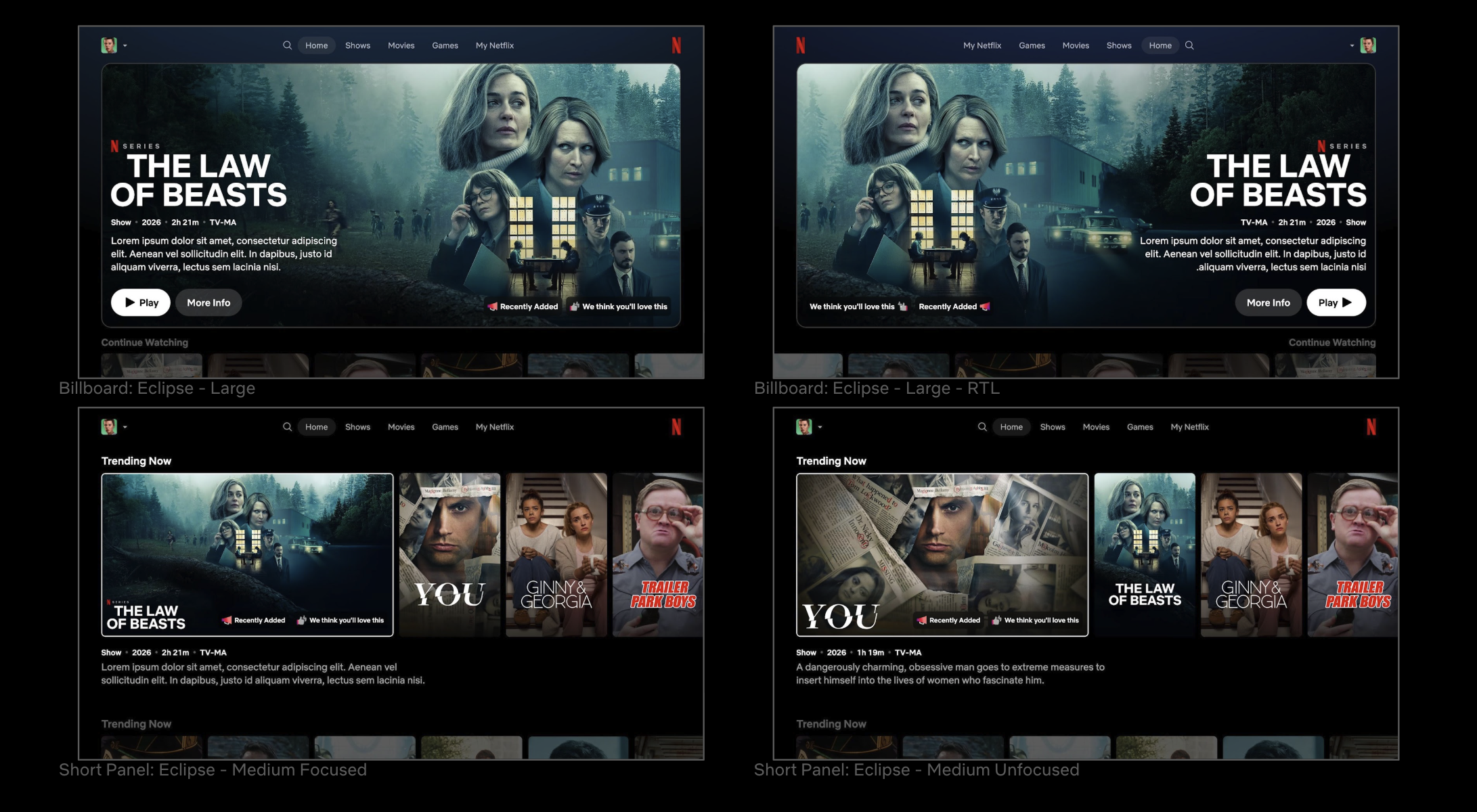The image size is (1477, 812).
Task: Click Netflix N logo in Billboard Large panel
Action: pos(676,45)
